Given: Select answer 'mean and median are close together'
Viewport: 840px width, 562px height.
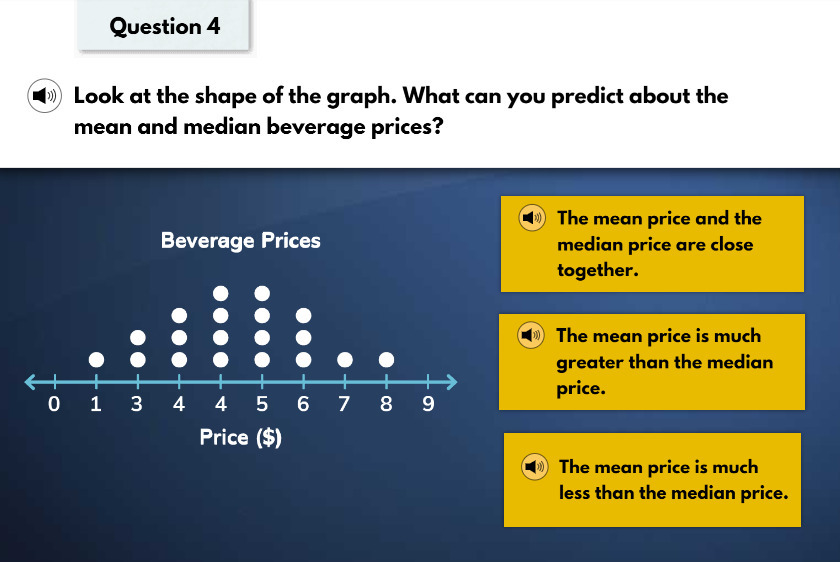Looking at the screenshot, I should (x=652, y=244).
